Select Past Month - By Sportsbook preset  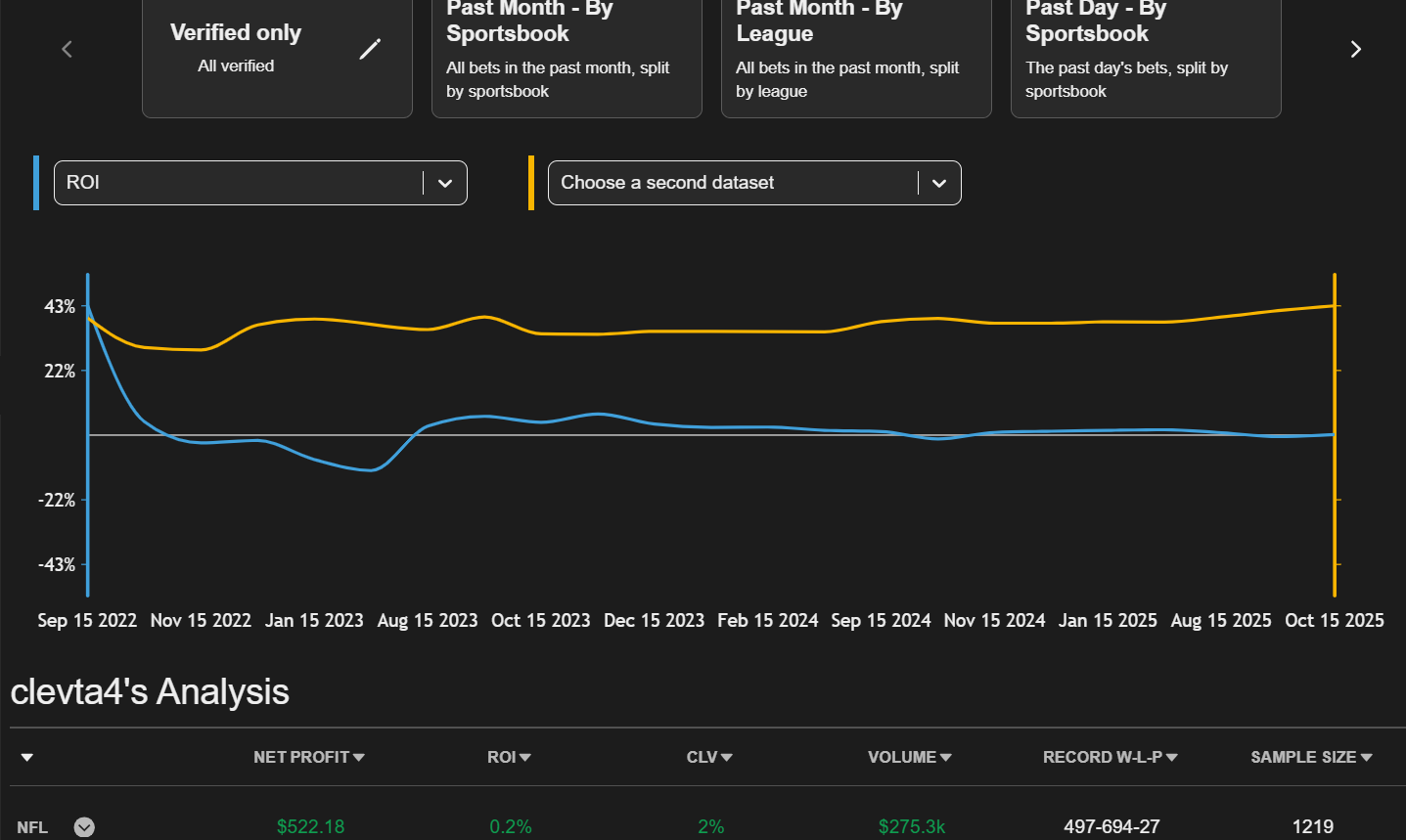[567, 54]
